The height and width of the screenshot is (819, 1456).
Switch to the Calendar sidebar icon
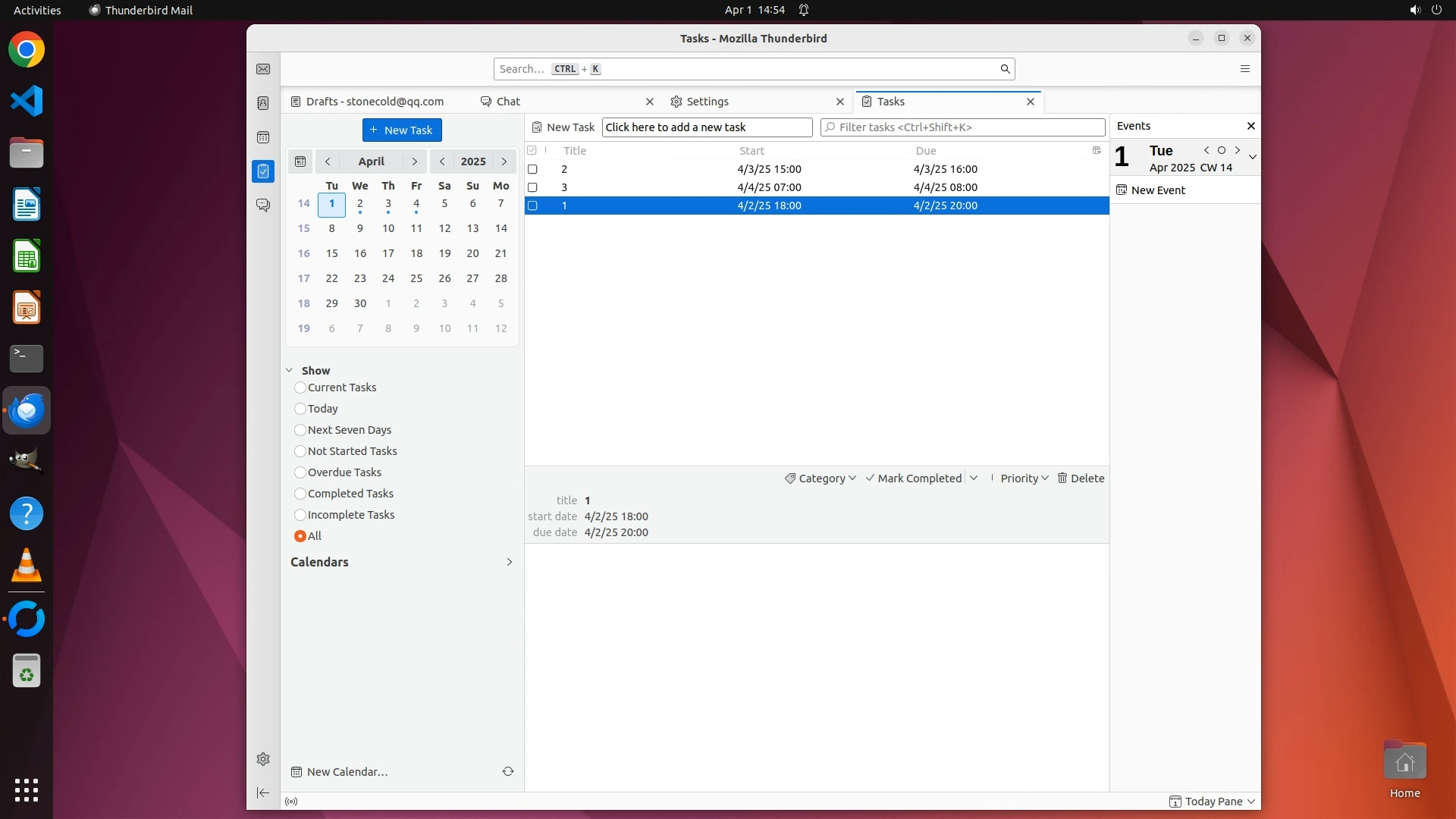263,137
